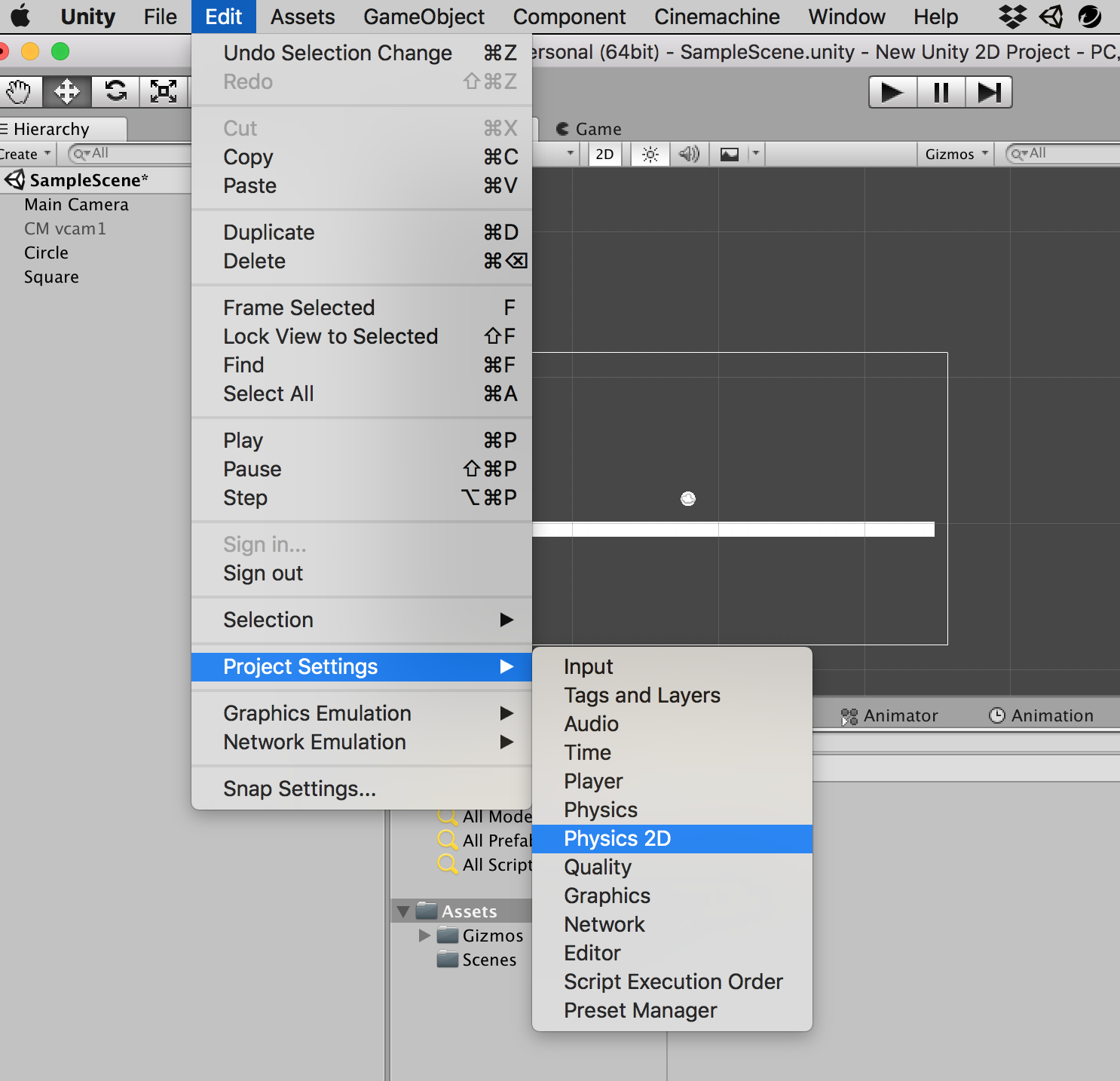Select the Move tool in toolbar
Image resolution: width=1120 pixels, height=1081 pixels.
click(67, 92)
